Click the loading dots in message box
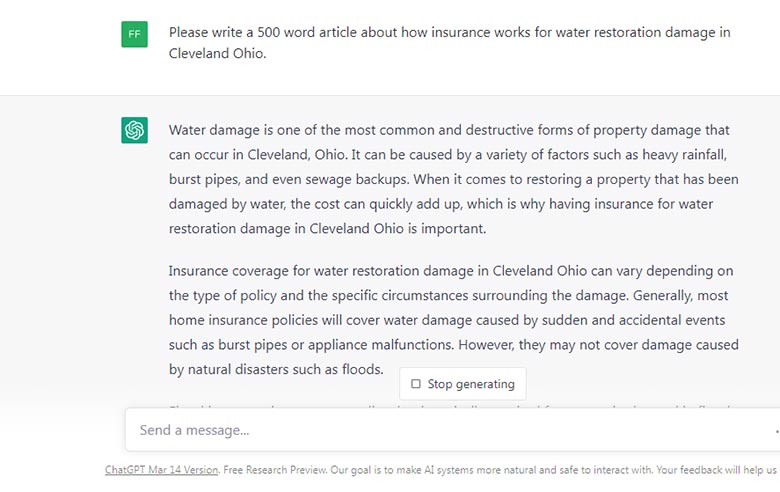The image size is (780, 492). 776,431
